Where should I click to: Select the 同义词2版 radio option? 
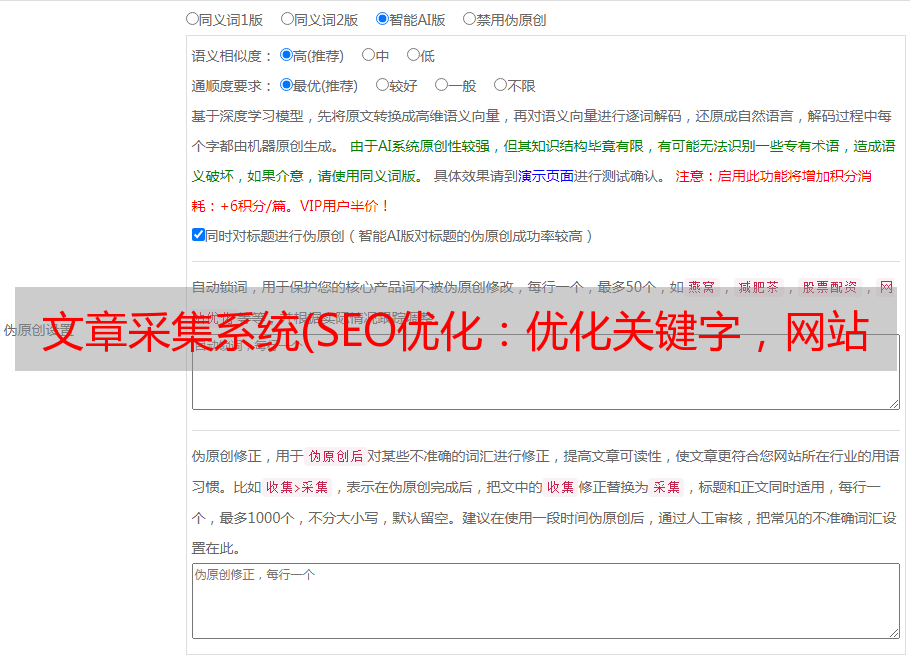287,19
